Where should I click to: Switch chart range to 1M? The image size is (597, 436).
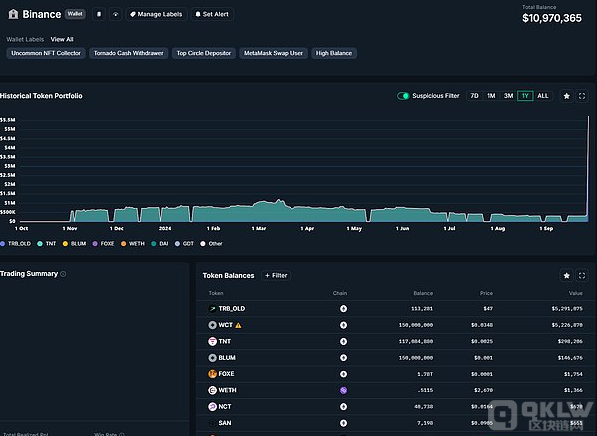tap(491, 96)
